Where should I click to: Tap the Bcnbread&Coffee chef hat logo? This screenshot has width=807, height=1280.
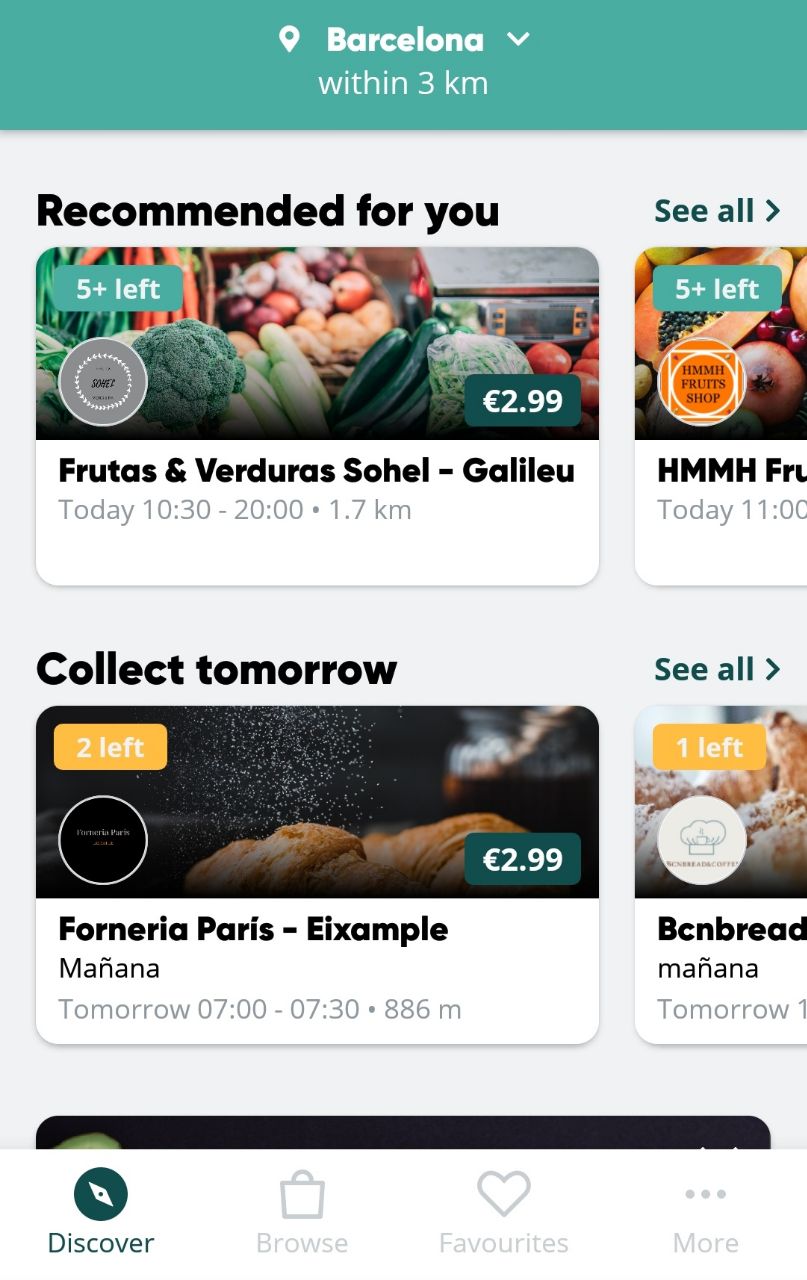pyautogui.click(x=702, y=840)
